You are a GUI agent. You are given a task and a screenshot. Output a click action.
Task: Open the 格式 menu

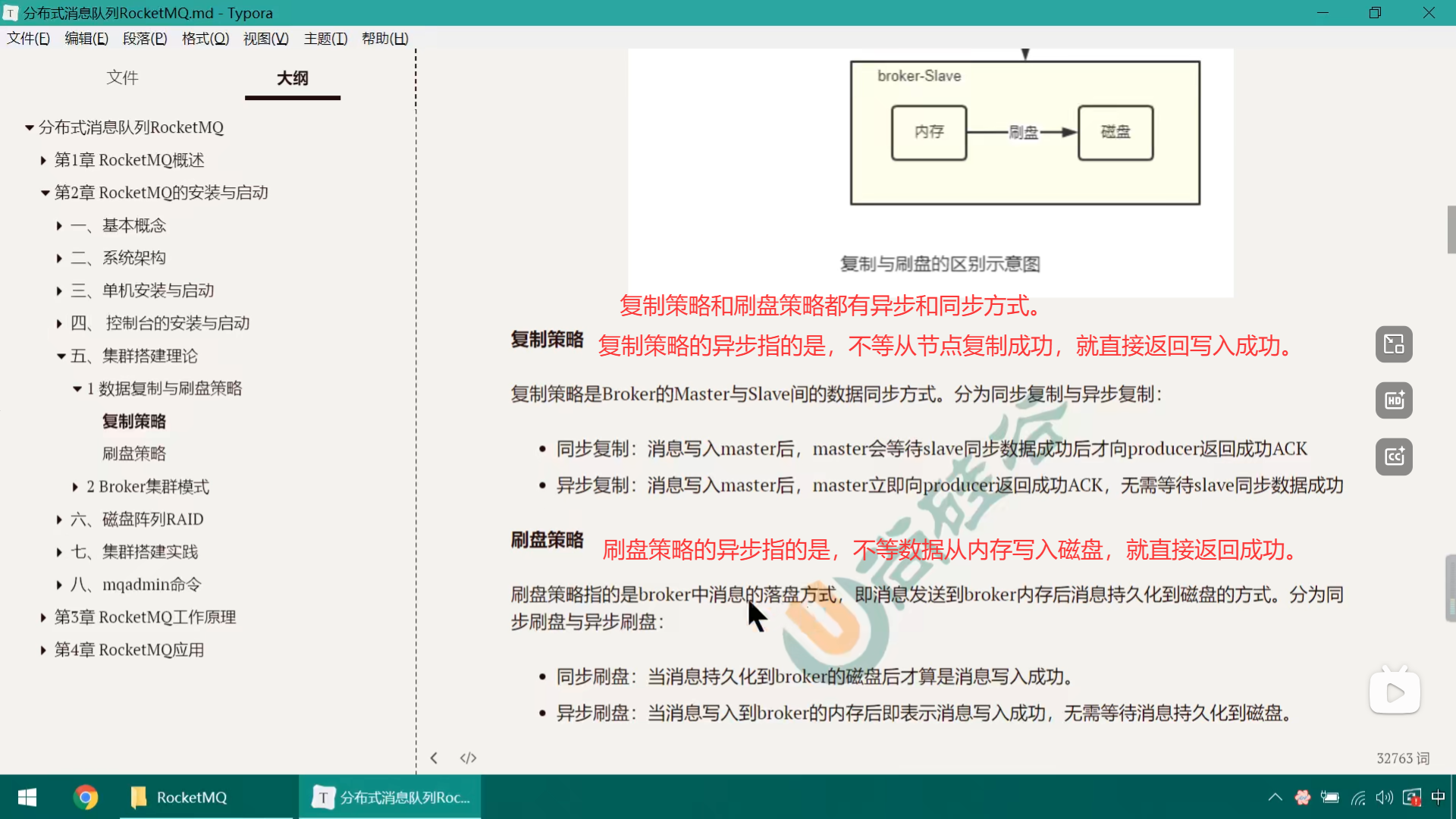click(205, 39)
